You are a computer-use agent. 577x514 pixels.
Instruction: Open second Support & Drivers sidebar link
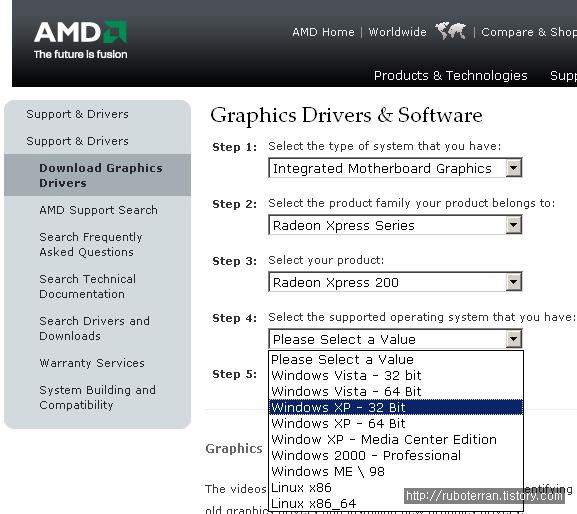pyautogui.click(x=77, y=141)
